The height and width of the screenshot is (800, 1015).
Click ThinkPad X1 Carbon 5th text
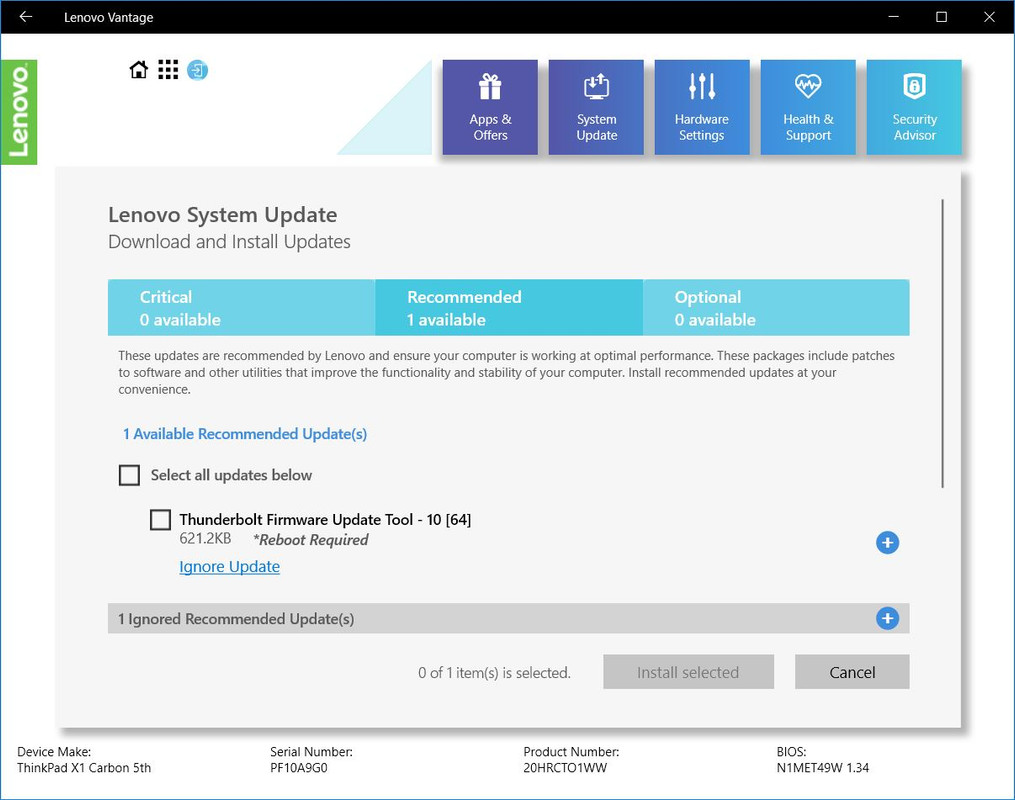(84, 768)
